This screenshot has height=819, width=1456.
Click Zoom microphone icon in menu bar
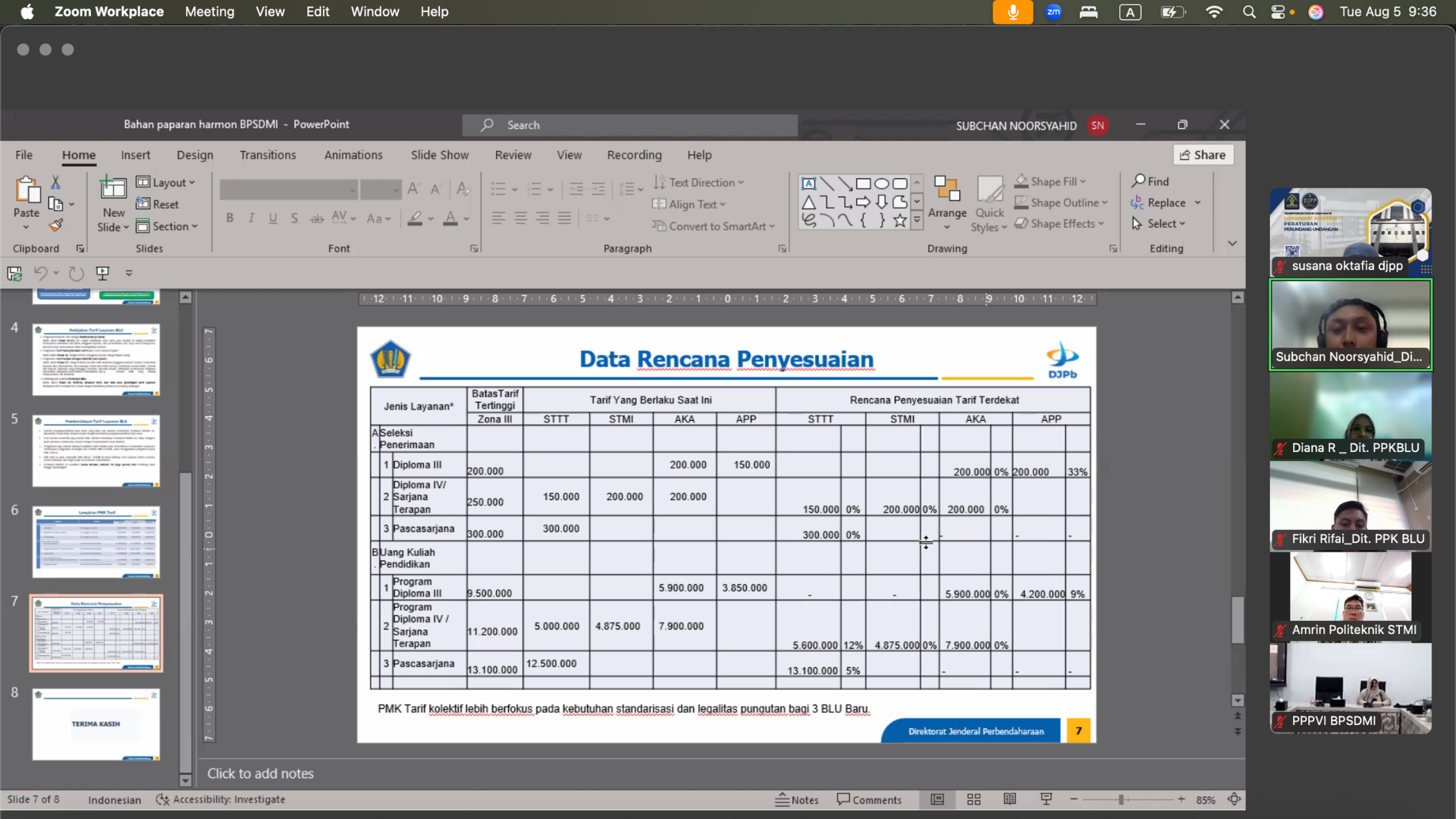tap(1012, 11)
